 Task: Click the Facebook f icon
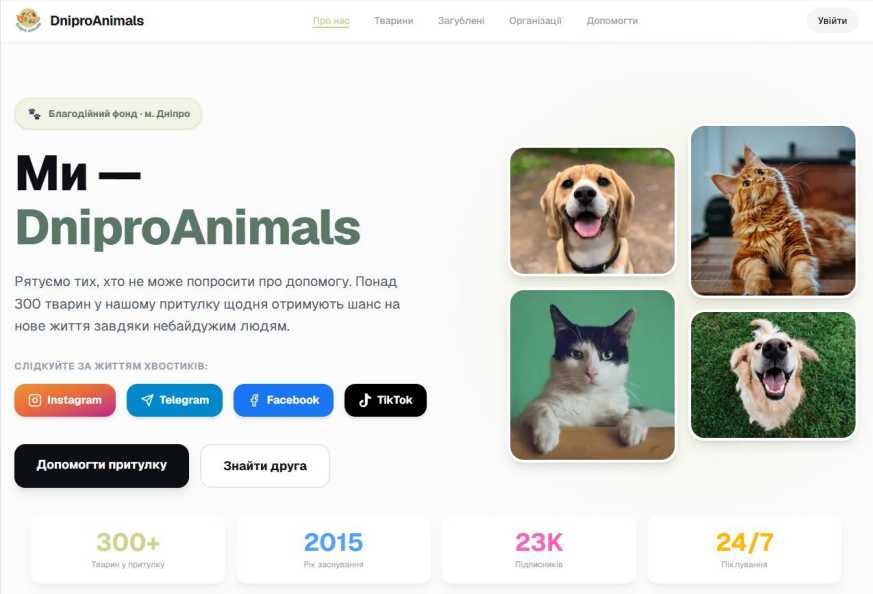(254, 400)
